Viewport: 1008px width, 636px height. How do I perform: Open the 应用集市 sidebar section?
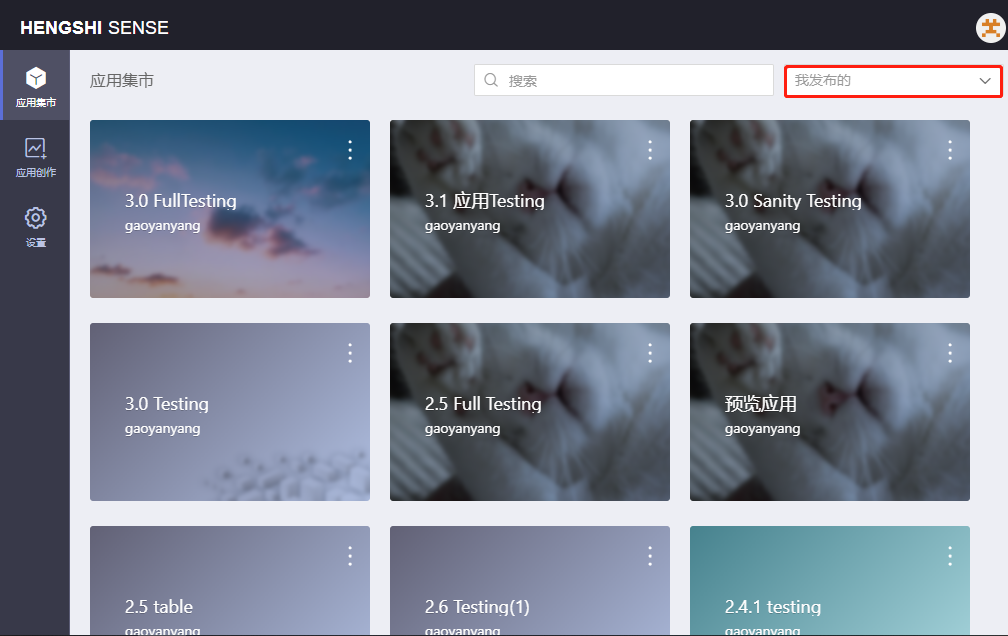pos(35,86)
